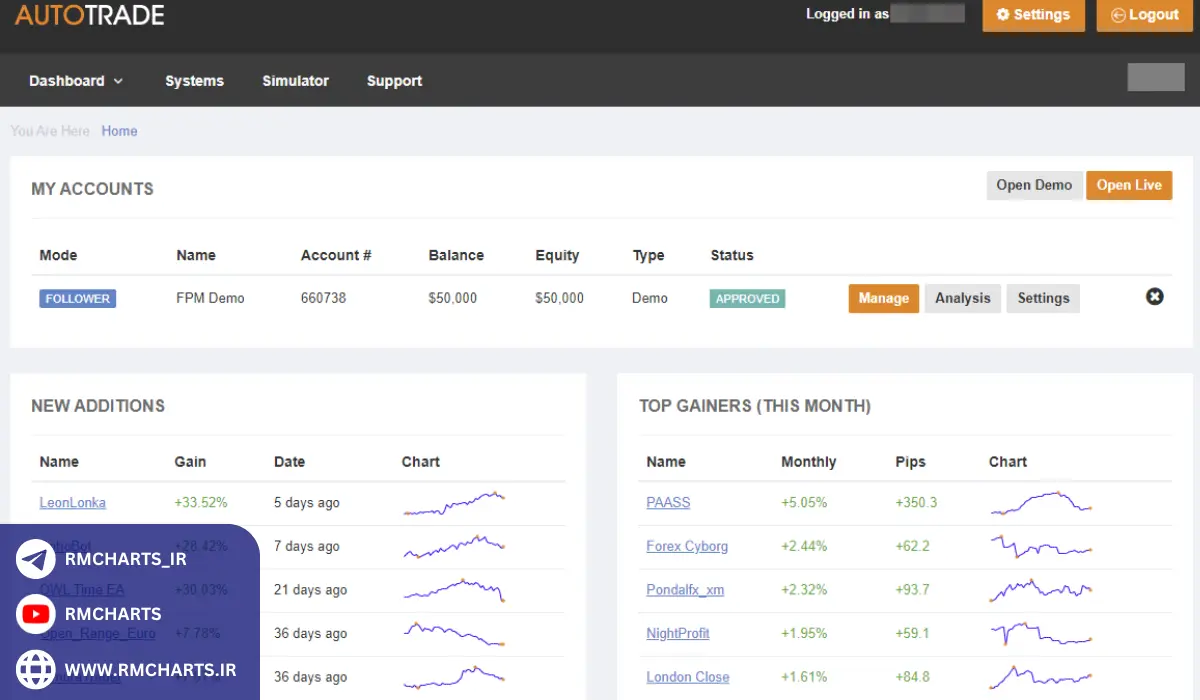Open Settings with the gear icon
The width and height of the screenshot is (1200, 700).
click(1033, 15)
